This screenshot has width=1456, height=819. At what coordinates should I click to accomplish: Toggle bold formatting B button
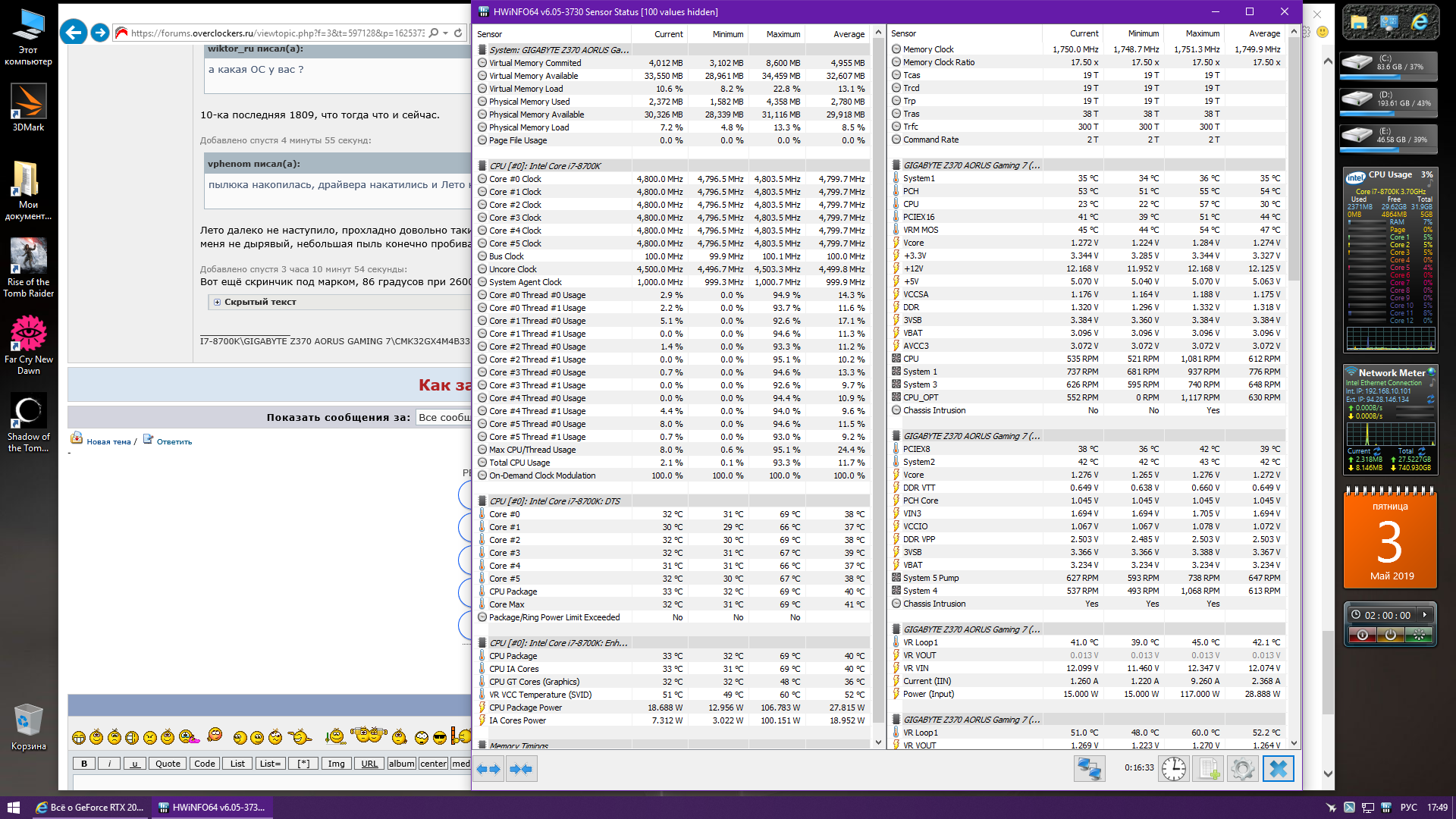coord(84,764)
